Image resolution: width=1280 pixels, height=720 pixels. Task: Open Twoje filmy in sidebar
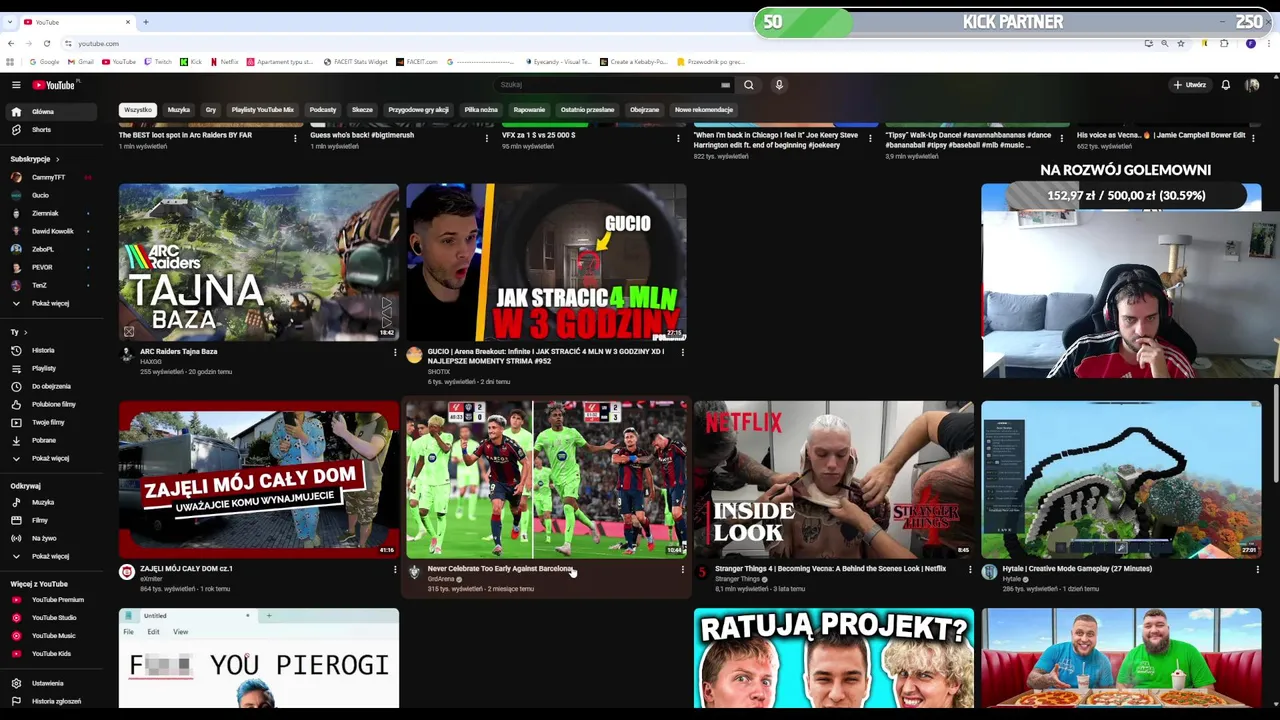50,422
